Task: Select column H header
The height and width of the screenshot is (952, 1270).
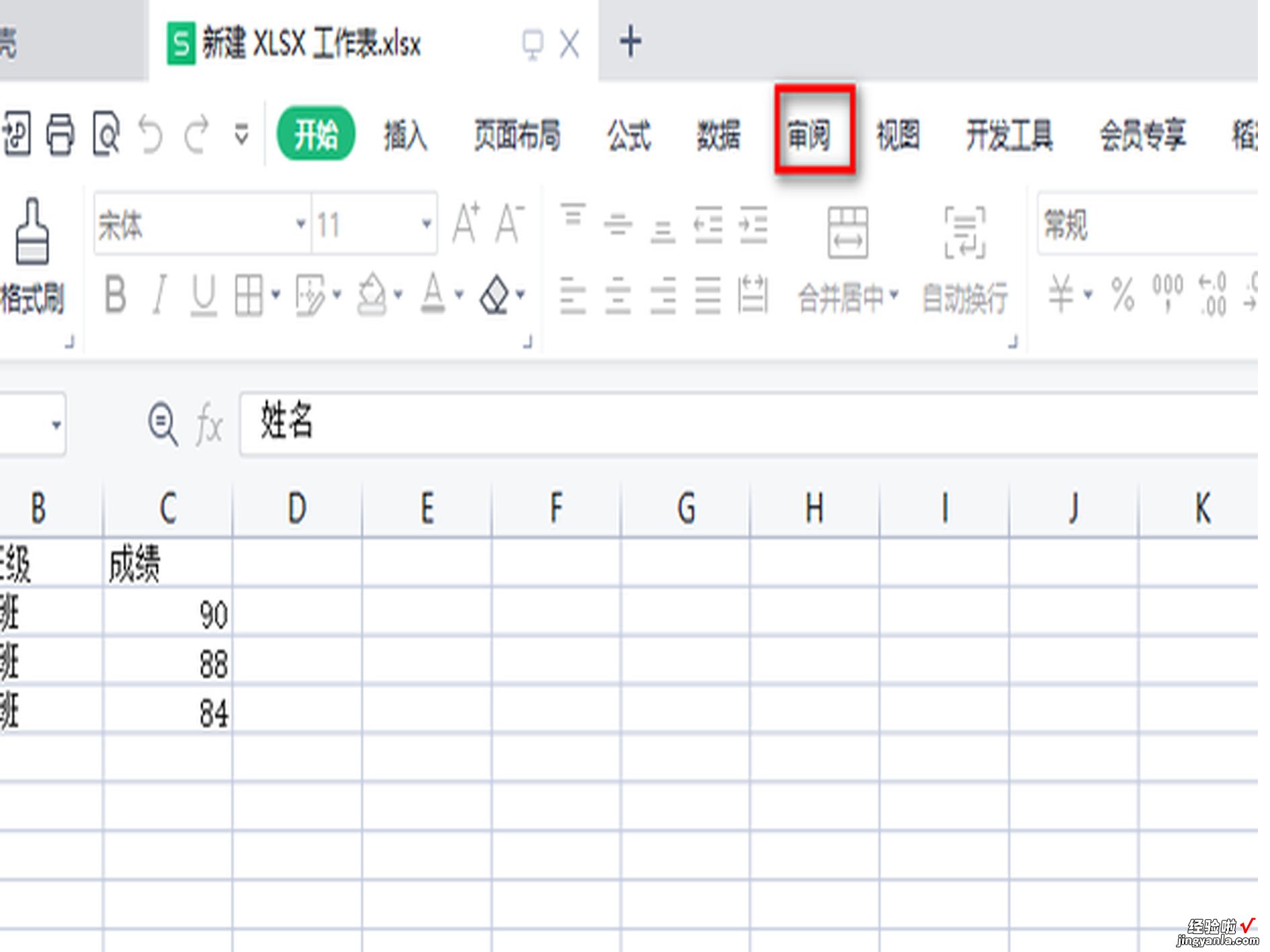Action: [x=814, y=508]
